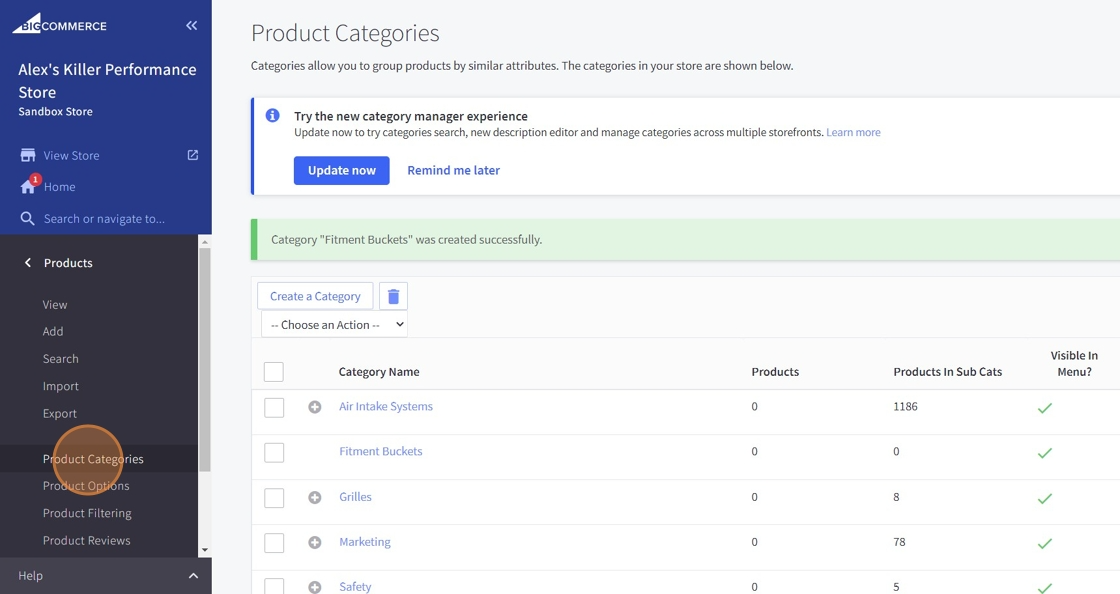Expand Air Intake Systems plus icon
1120x594 pixels.
click(x=315, y=407)
